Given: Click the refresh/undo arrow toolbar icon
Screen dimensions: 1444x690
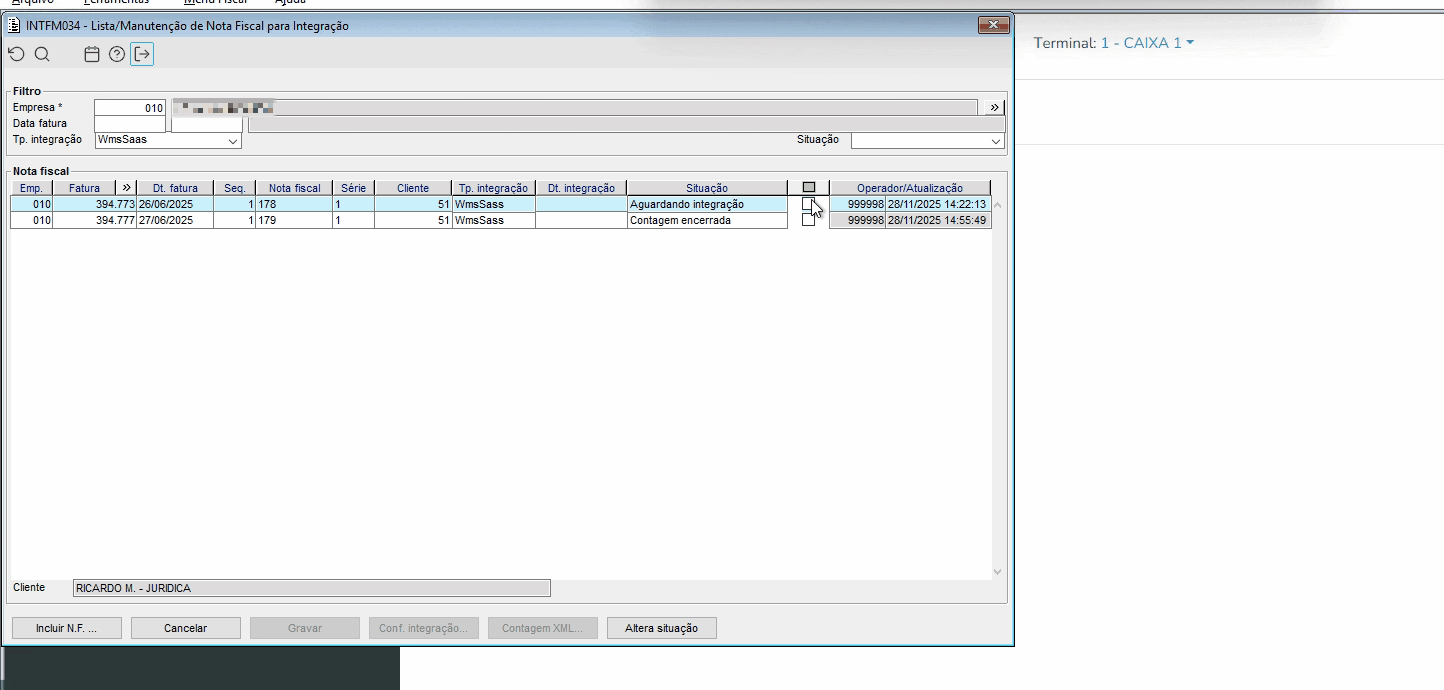Looking at the screenshot, I should pos(16,55).
